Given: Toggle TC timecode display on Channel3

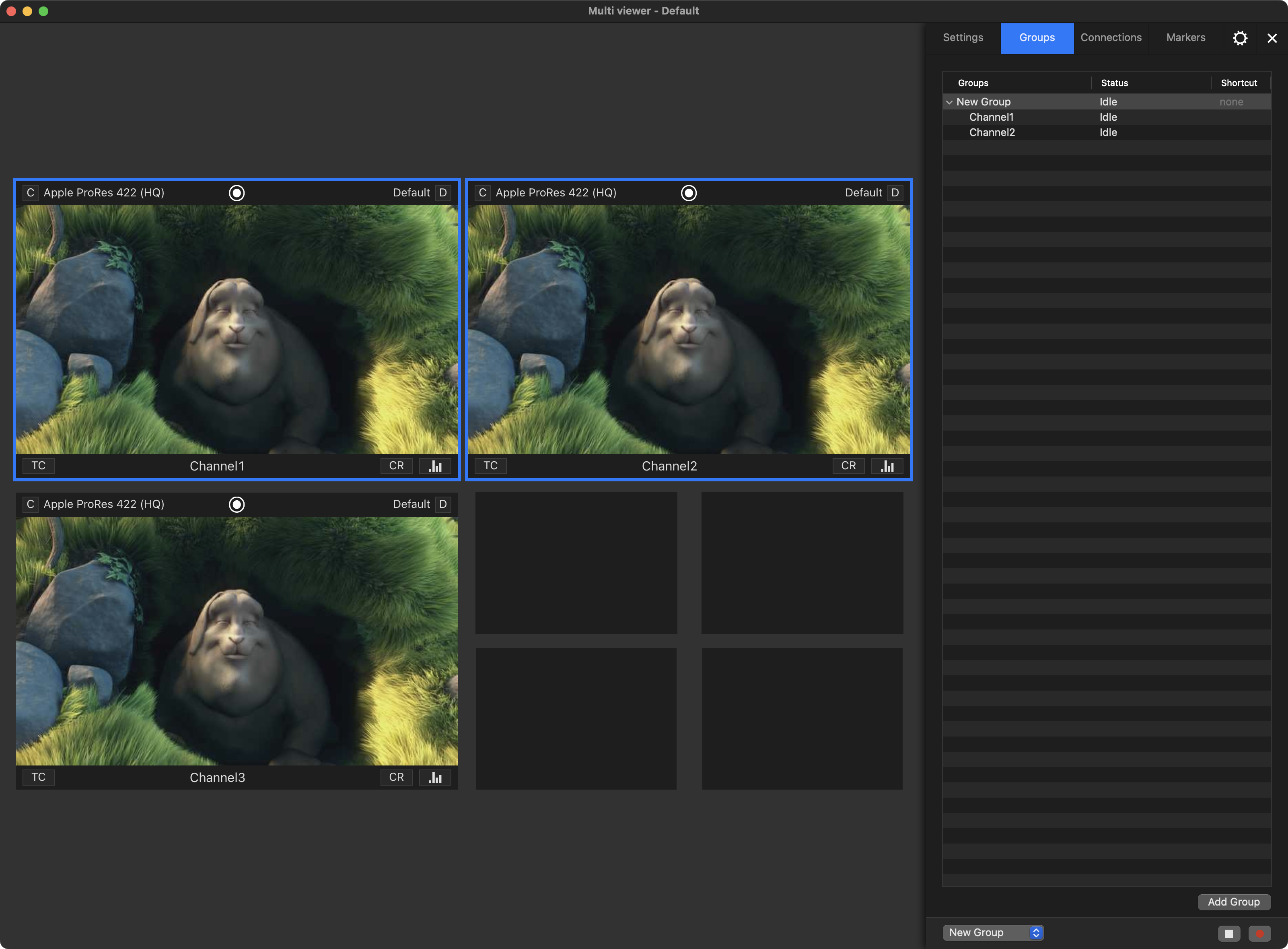Looking at the screenshot, I should click(39, 777).
